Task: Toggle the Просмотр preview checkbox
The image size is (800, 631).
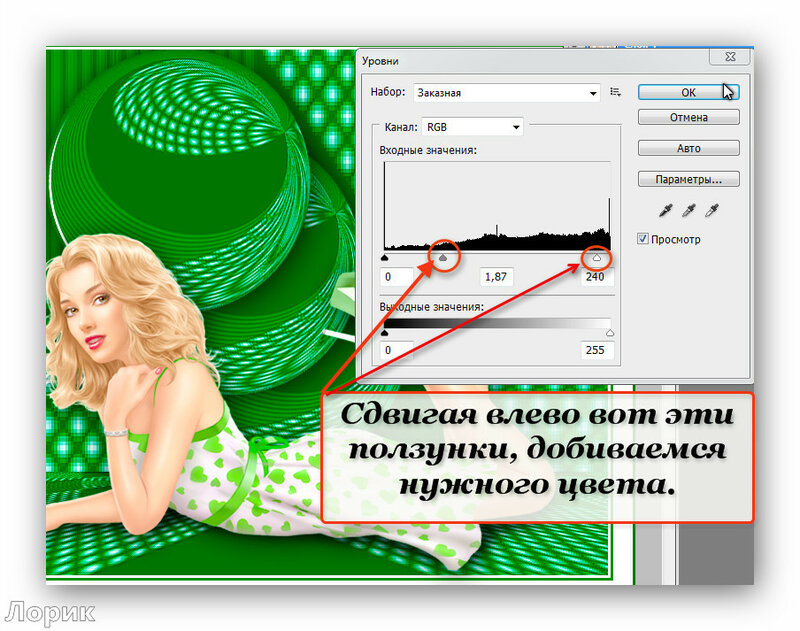Action: [643, 239]
